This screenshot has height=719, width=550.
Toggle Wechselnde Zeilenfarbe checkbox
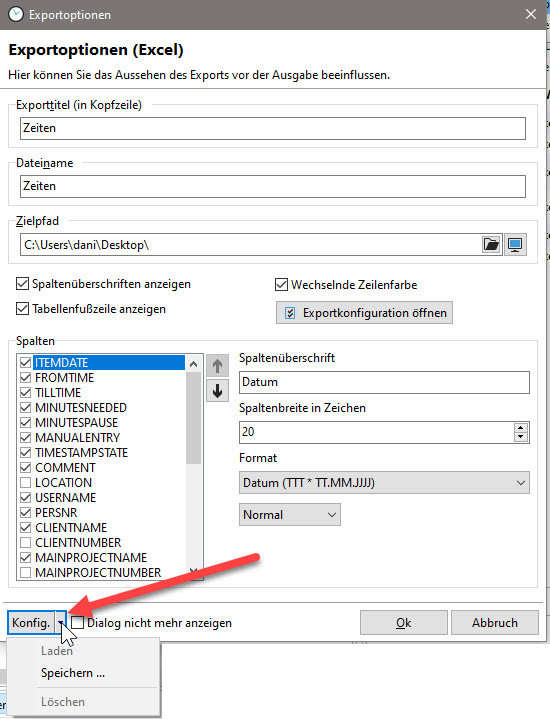281,285
